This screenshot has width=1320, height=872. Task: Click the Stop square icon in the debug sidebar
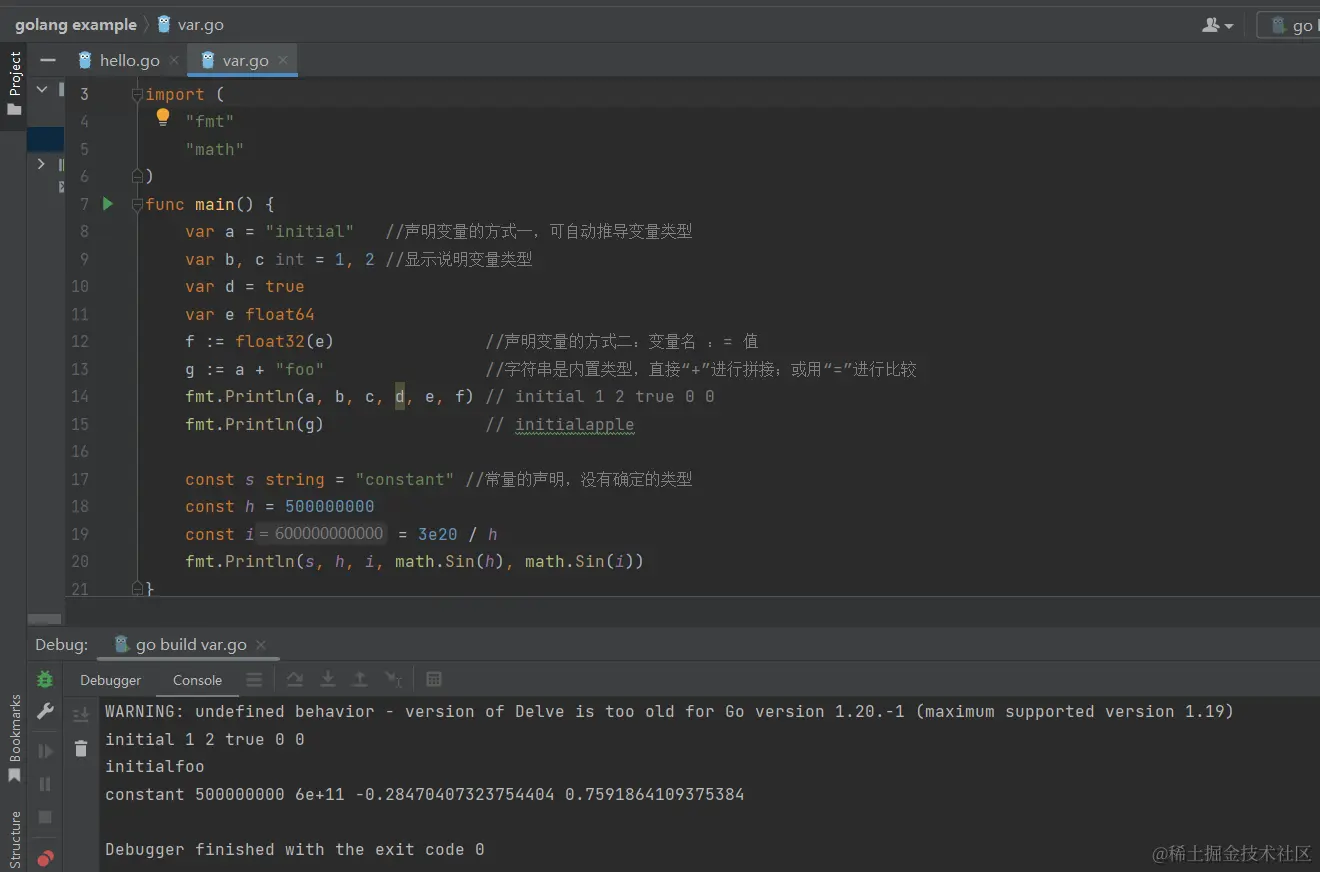coord(45,818)
